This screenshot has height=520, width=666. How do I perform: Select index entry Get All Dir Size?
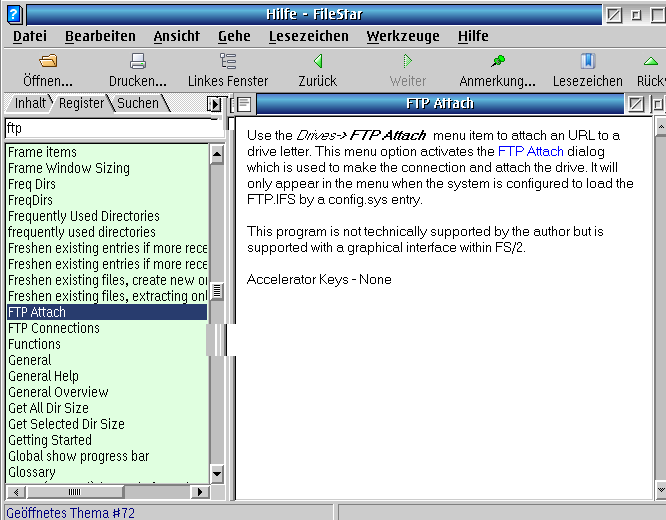pos(107,408)
